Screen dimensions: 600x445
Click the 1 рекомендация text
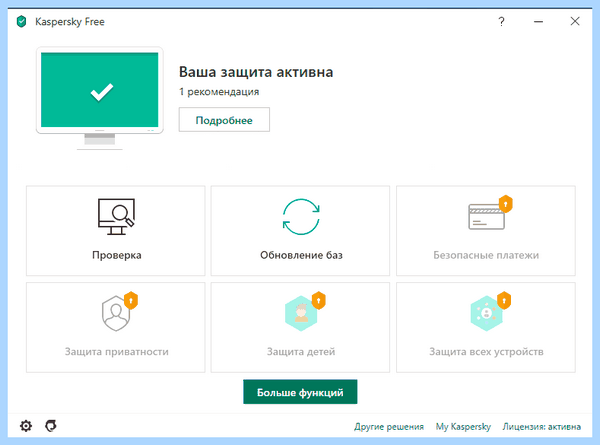tap(219, 92)
